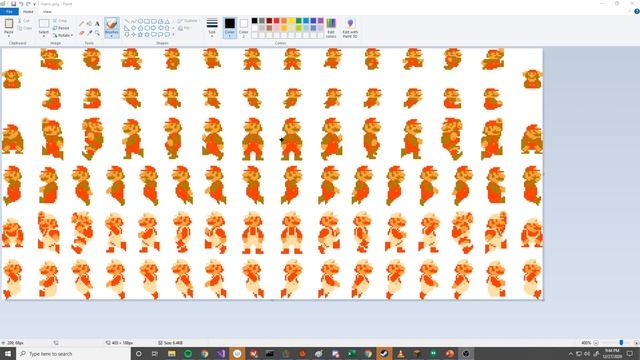Choose the Diamond shape
The image size is (640, 360).
tap(133, 28)
